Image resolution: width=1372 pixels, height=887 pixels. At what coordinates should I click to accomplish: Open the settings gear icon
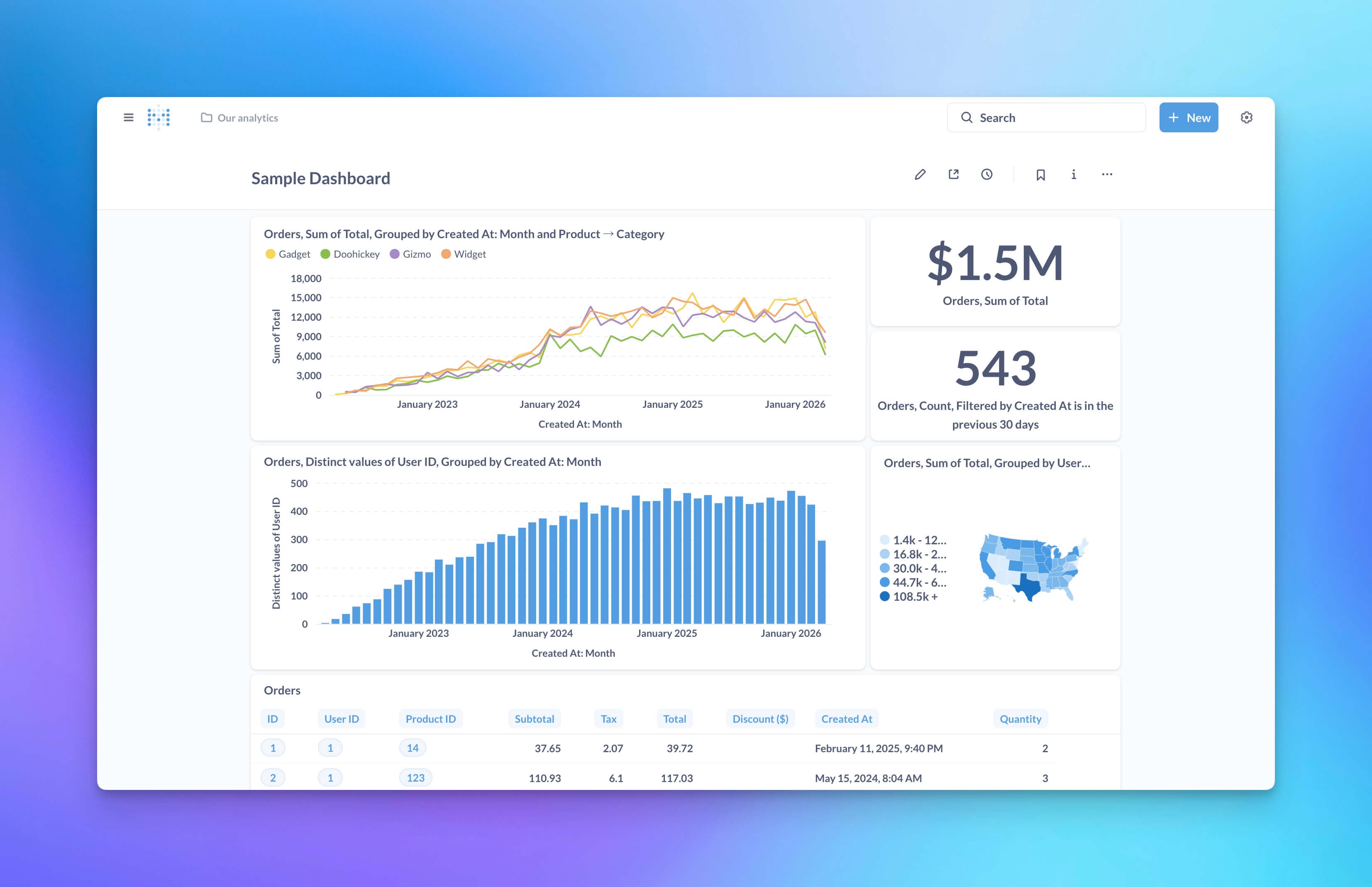point(1246,117)
